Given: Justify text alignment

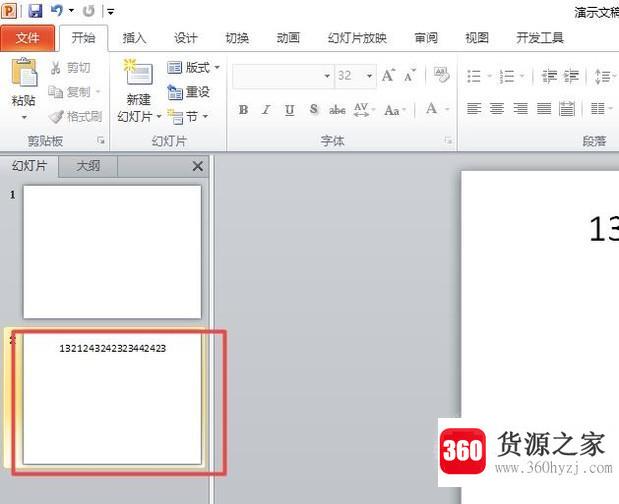Looking at the screenshot, I should tap(544, 108).
